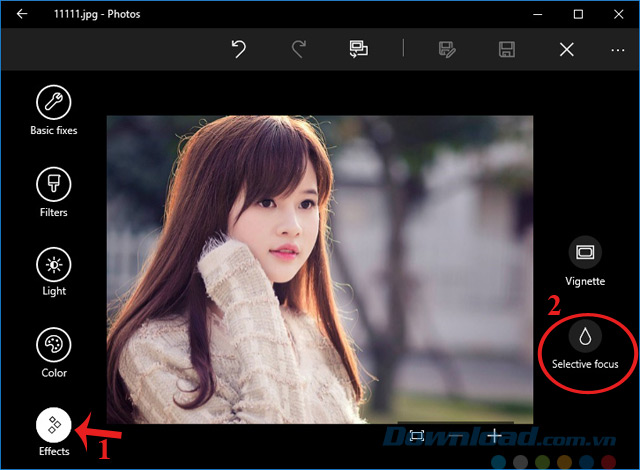
Task: Click the fit-to-window zoom icon
Action: (x=417, y=435)
